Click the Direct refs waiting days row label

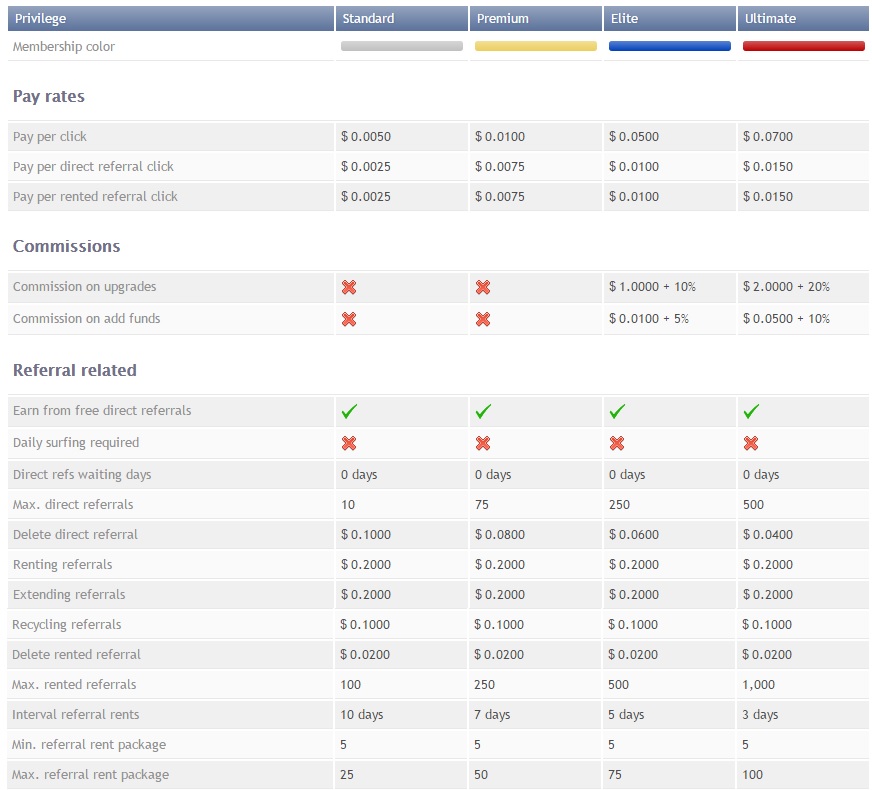coord(82,475)
